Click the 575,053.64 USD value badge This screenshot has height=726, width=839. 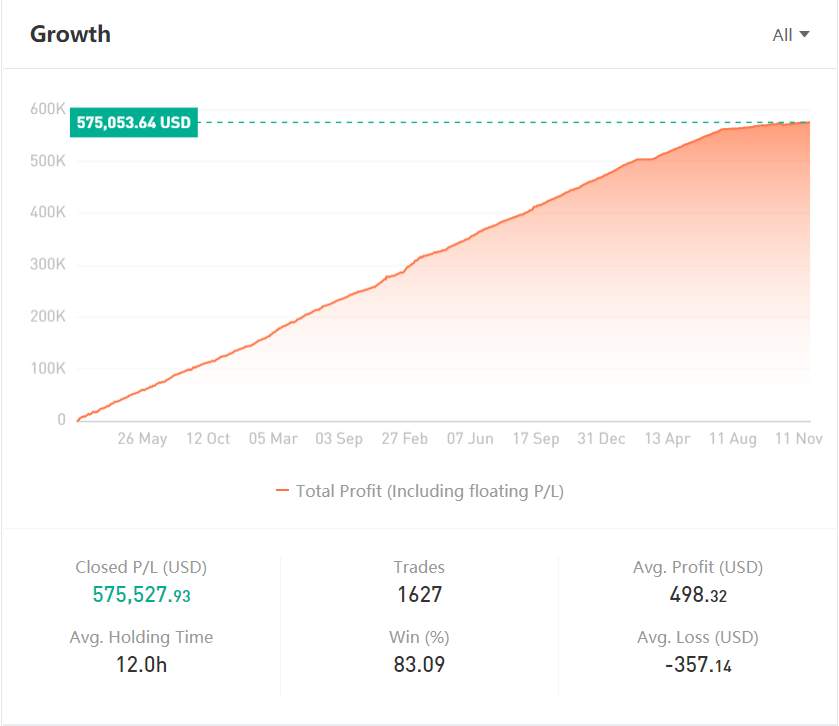134,123
